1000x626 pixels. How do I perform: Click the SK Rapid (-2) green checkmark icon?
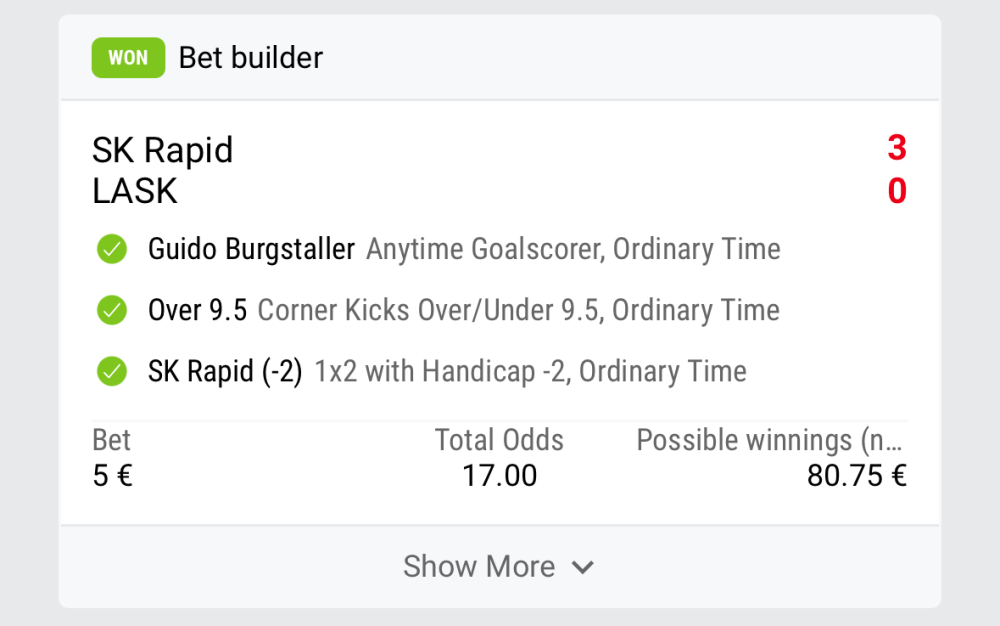[x=111, y=372]
